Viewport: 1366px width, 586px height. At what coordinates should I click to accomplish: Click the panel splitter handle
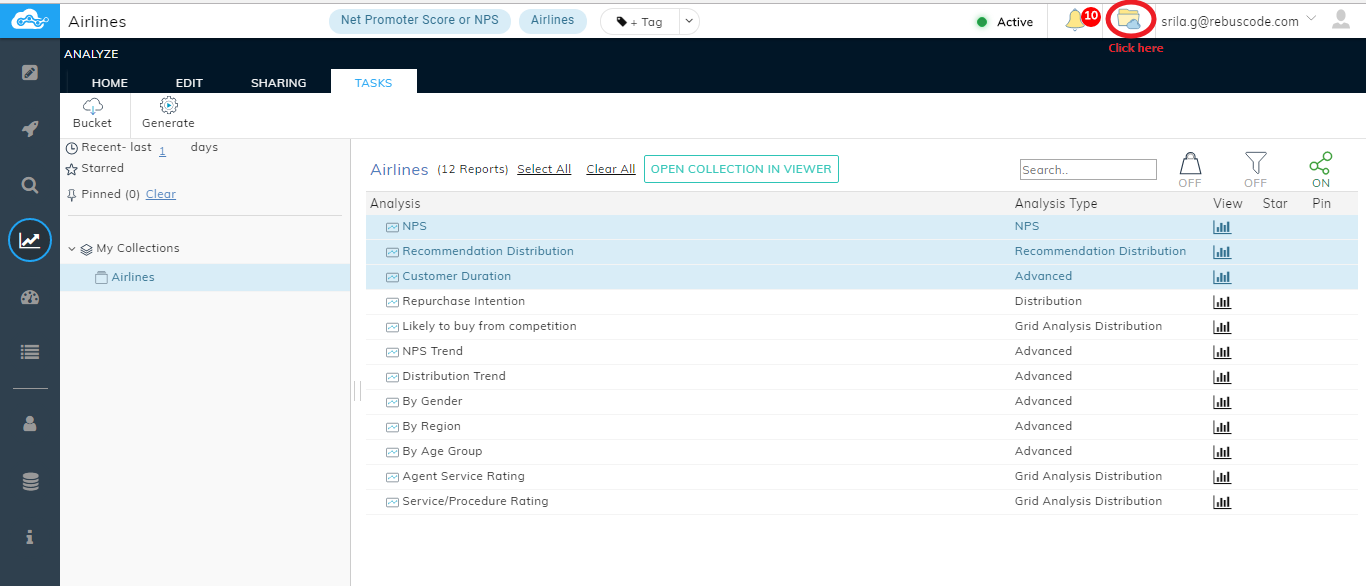(x=355, y=391)
